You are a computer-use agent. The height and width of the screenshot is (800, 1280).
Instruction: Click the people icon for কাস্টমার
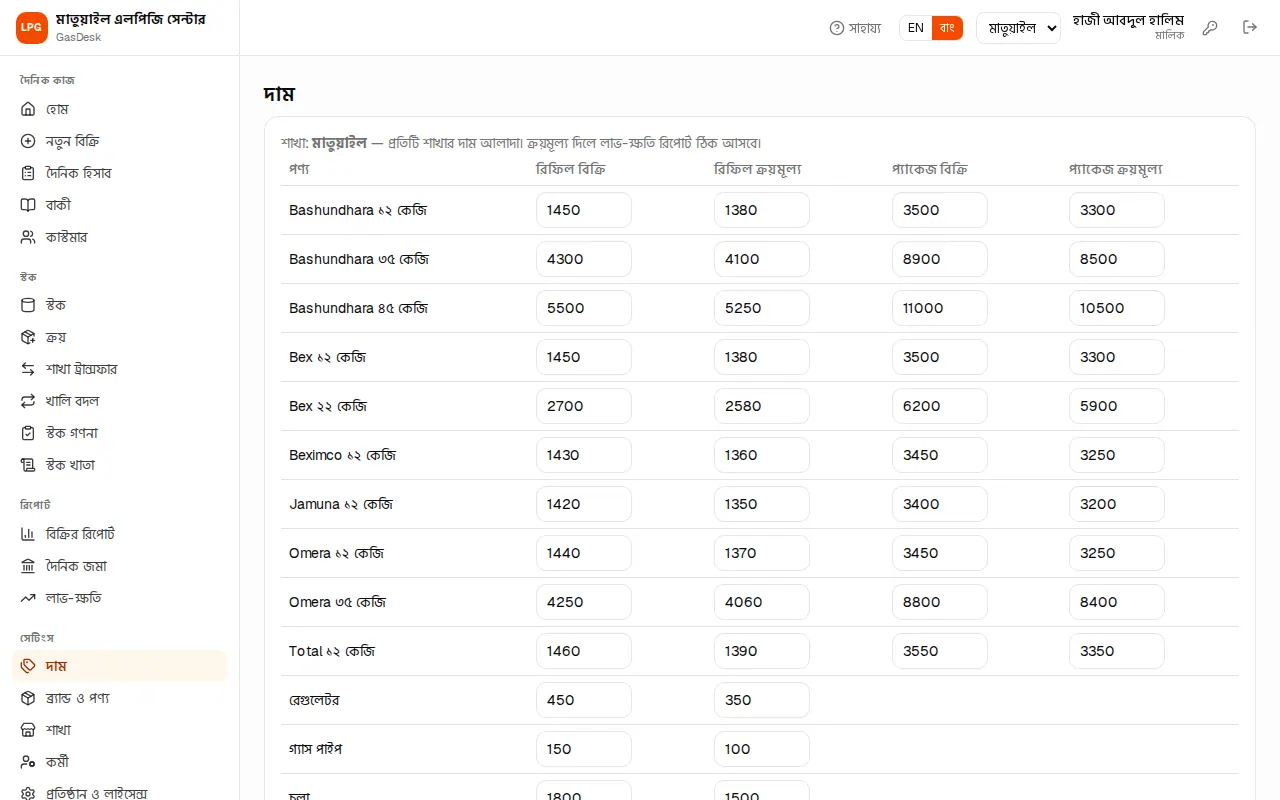(x=28, y=237)
